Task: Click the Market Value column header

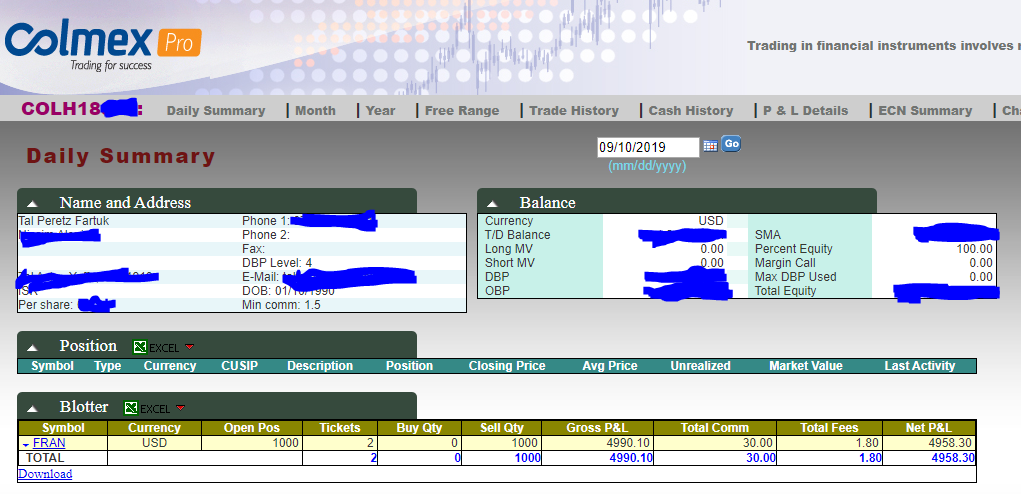Action: coord(805,366)
